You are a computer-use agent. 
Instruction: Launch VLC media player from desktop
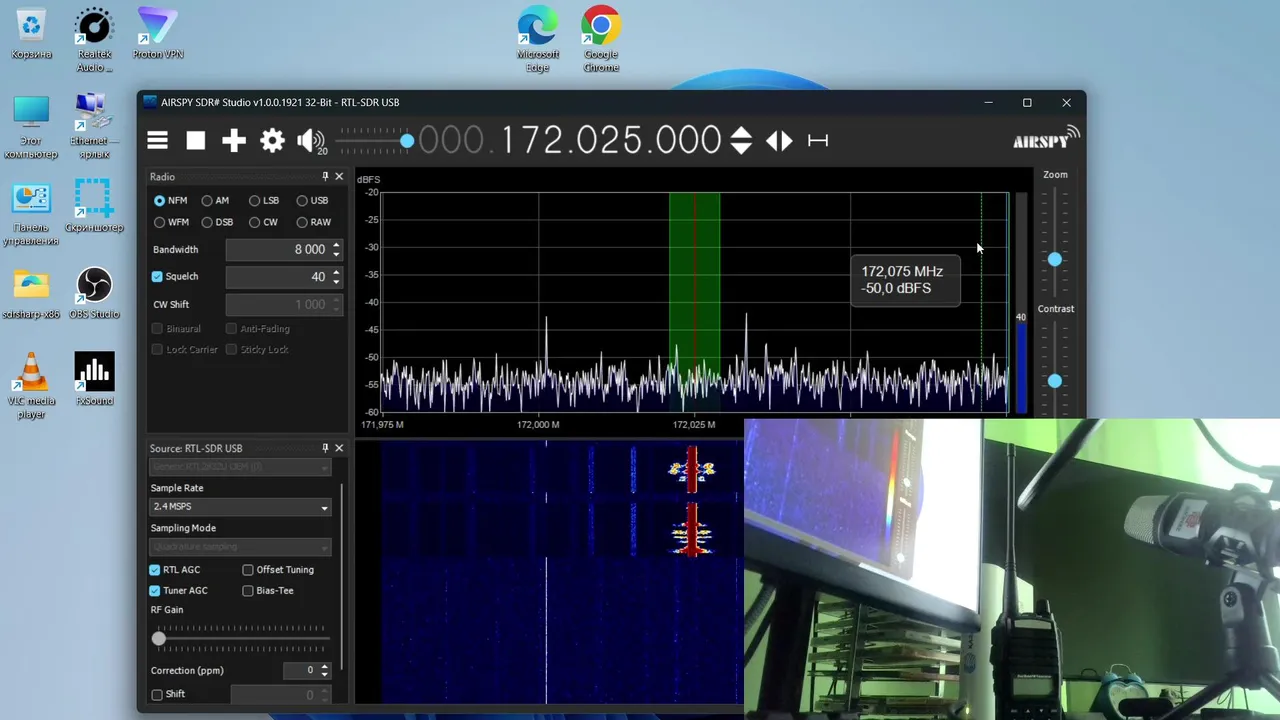(31, 386)
